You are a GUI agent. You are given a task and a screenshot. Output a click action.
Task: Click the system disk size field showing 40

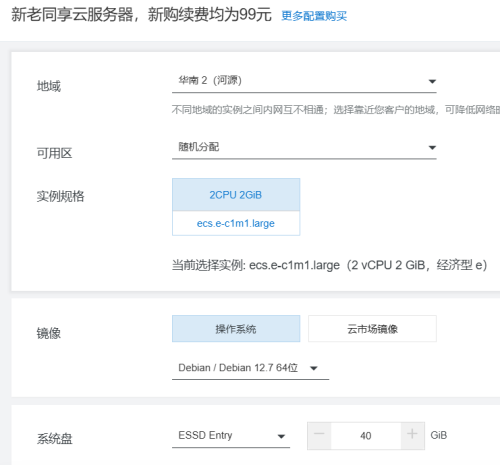tap(366, 436)
